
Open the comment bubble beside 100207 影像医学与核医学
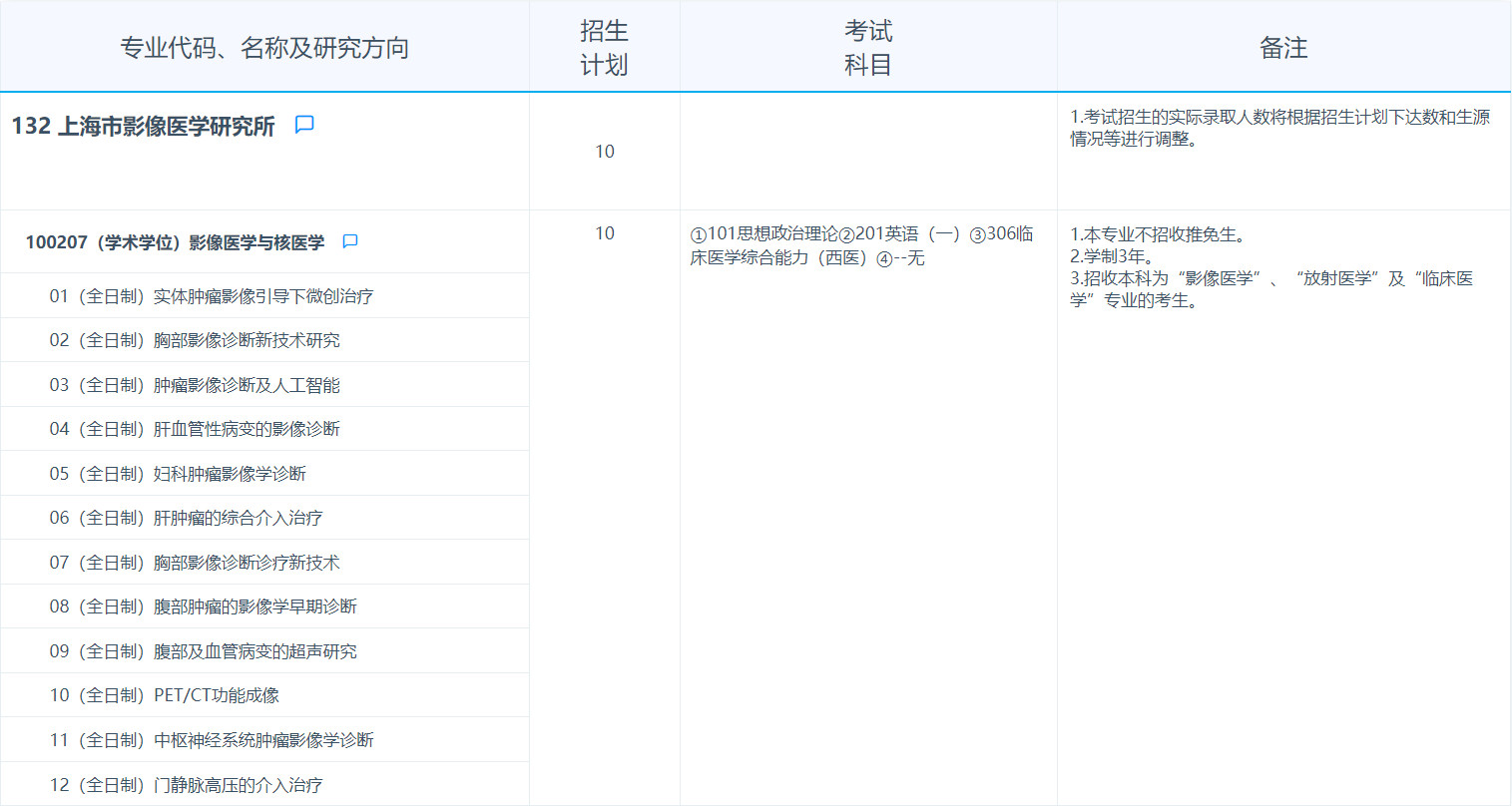click(348, 240)
